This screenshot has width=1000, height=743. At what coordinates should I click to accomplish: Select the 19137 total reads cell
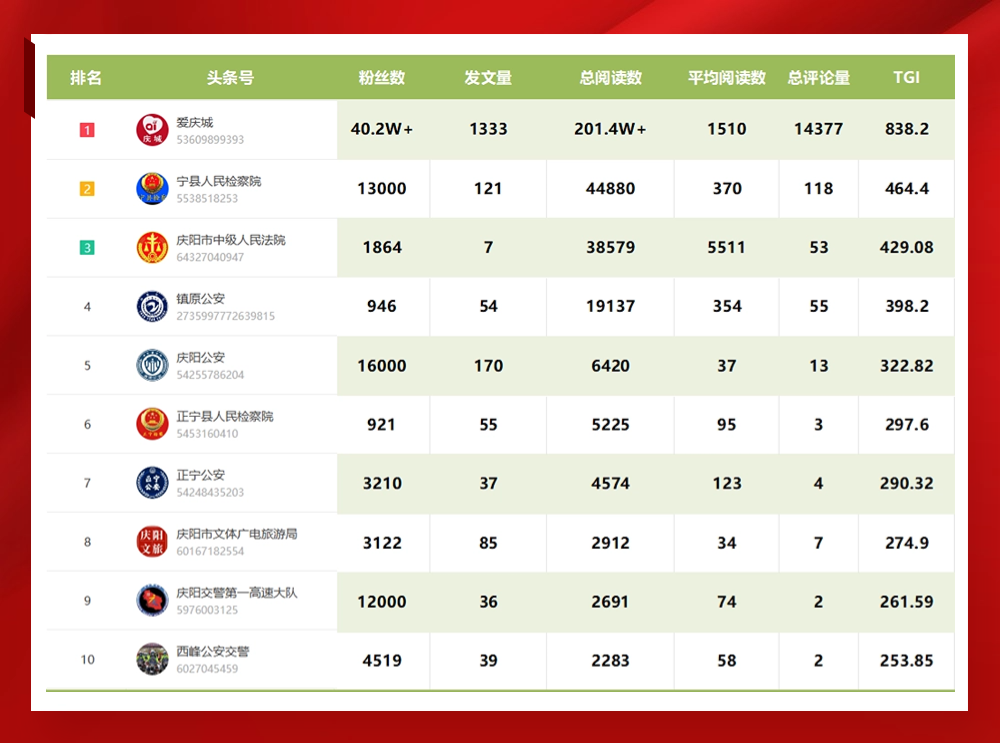[x=610, y=306]
